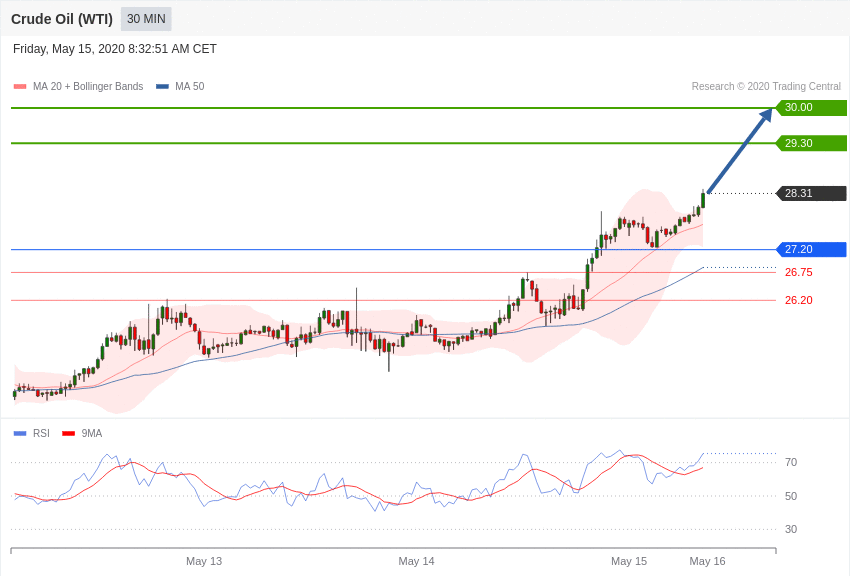Click the 30.00 green resistance price tag
The height and width of the screenshot is (576, 850).
click(x=811, y=107)
